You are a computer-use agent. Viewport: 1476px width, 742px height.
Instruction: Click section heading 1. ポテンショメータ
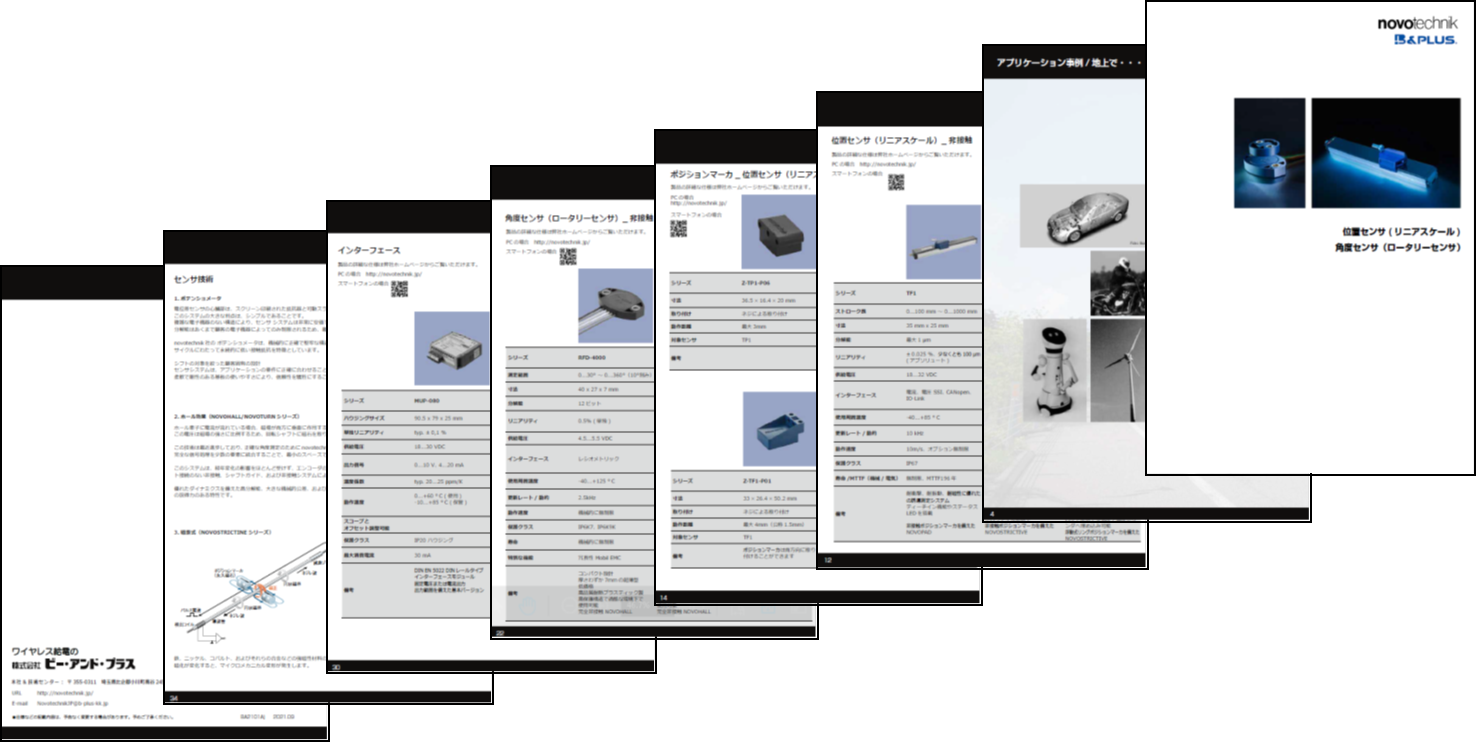[x=199, y=298]
